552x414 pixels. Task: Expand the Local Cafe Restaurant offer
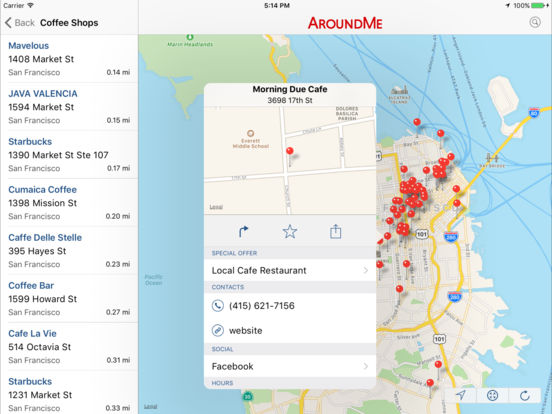[x=290, y=270]
